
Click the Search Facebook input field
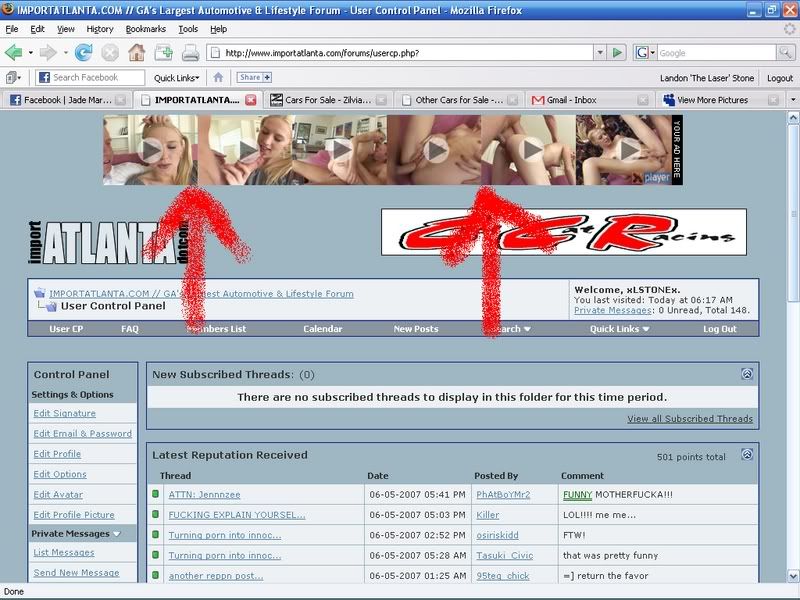(x=96, y=78)
